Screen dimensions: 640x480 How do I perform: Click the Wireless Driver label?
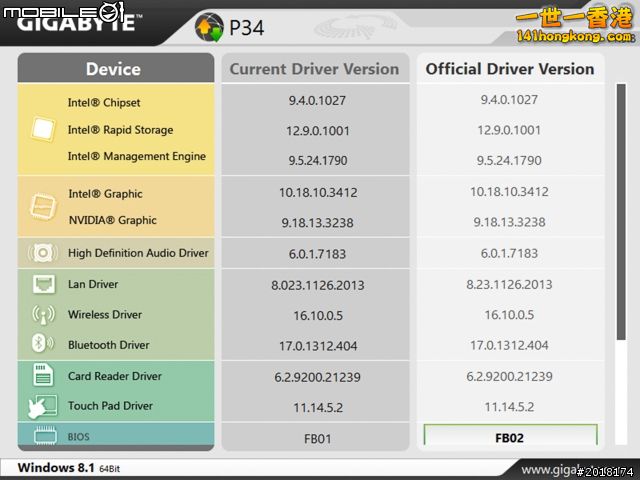105,315
